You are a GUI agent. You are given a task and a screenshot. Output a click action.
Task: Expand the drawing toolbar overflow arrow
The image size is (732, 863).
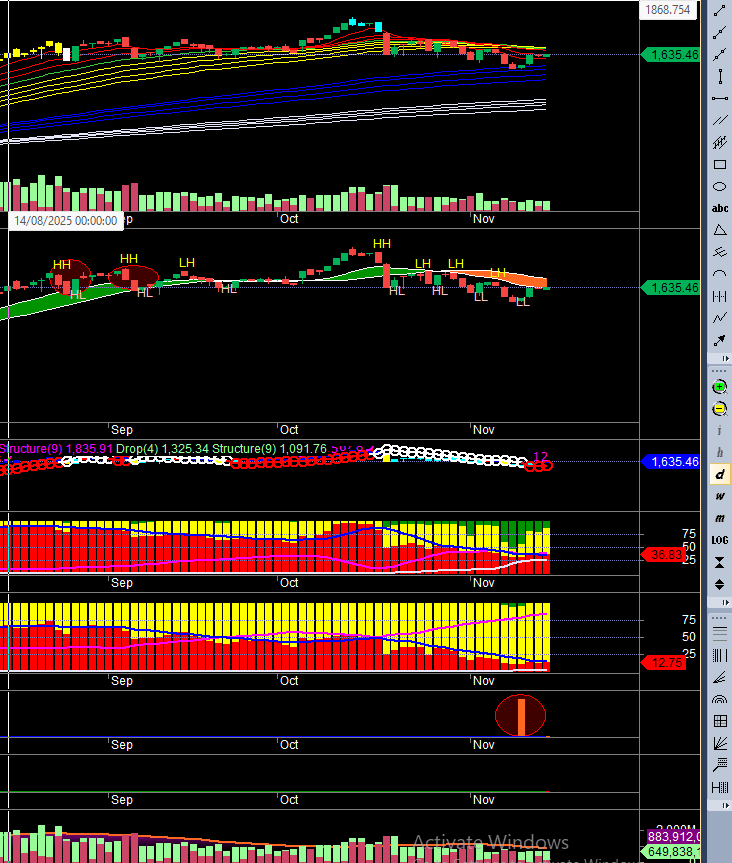point(726,359)
